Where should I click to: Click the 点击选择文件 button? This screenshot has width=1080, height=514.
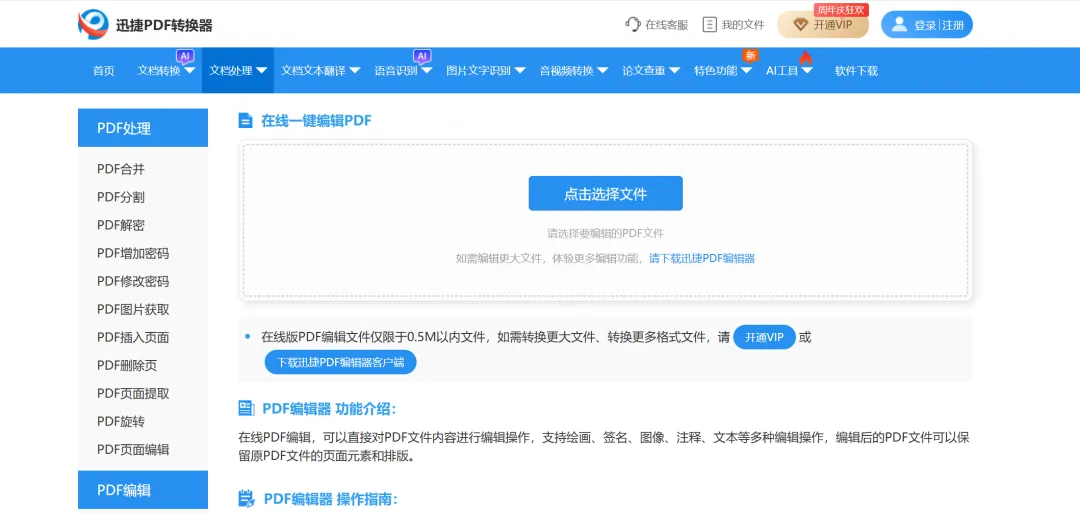click(605, 194)
